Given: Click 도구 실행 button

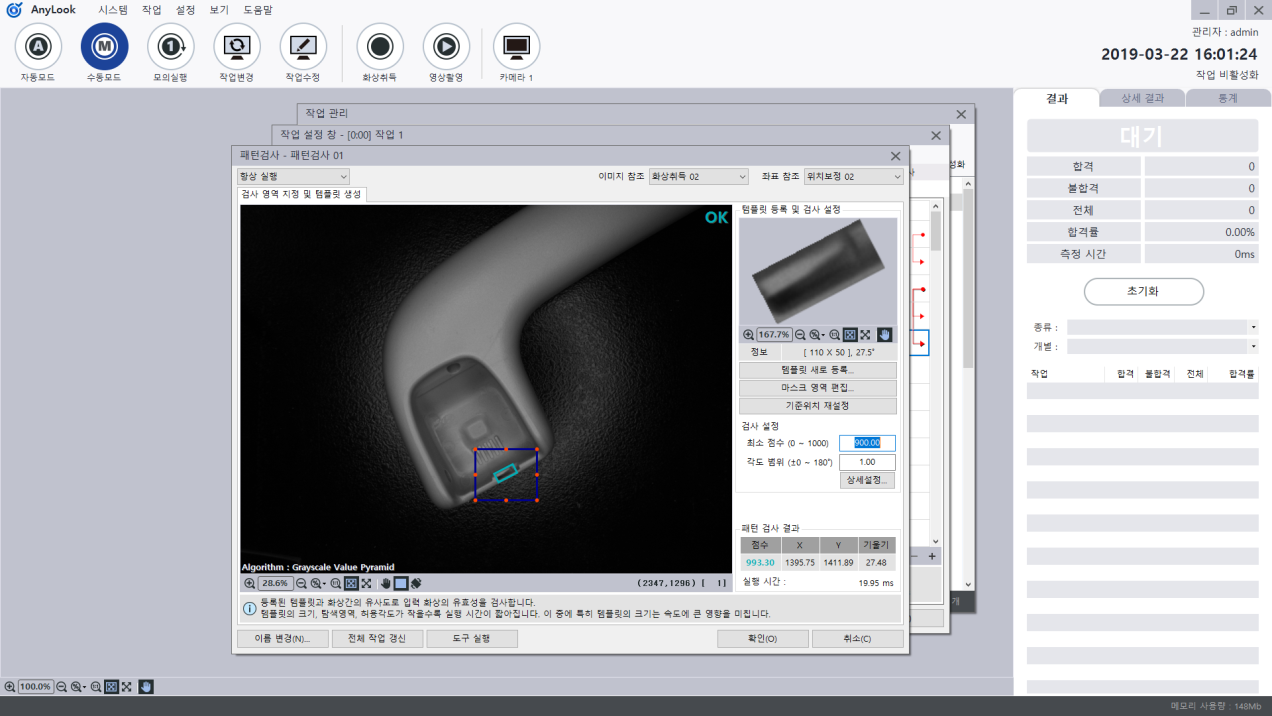Looking at the screenshot, I should click(472, 638).
